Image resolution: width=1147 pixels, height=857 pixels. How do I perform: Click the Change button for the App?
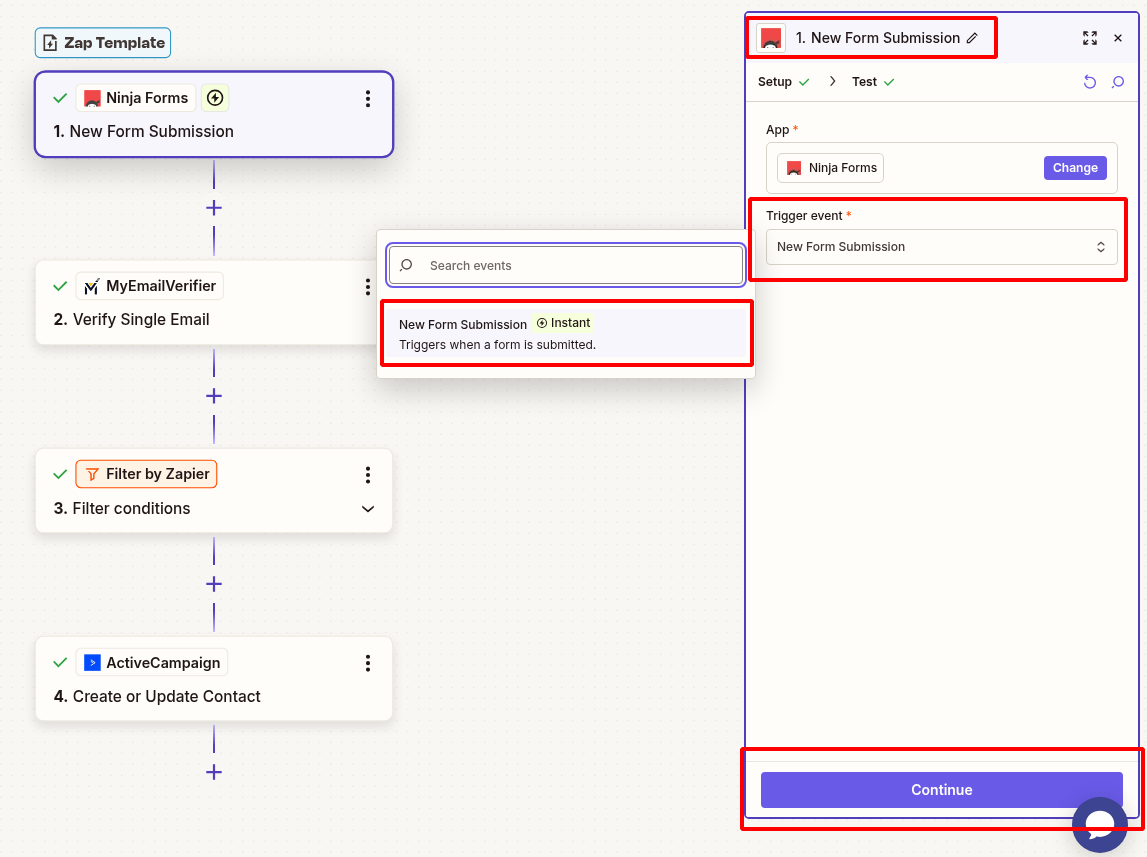(1074, 167)
